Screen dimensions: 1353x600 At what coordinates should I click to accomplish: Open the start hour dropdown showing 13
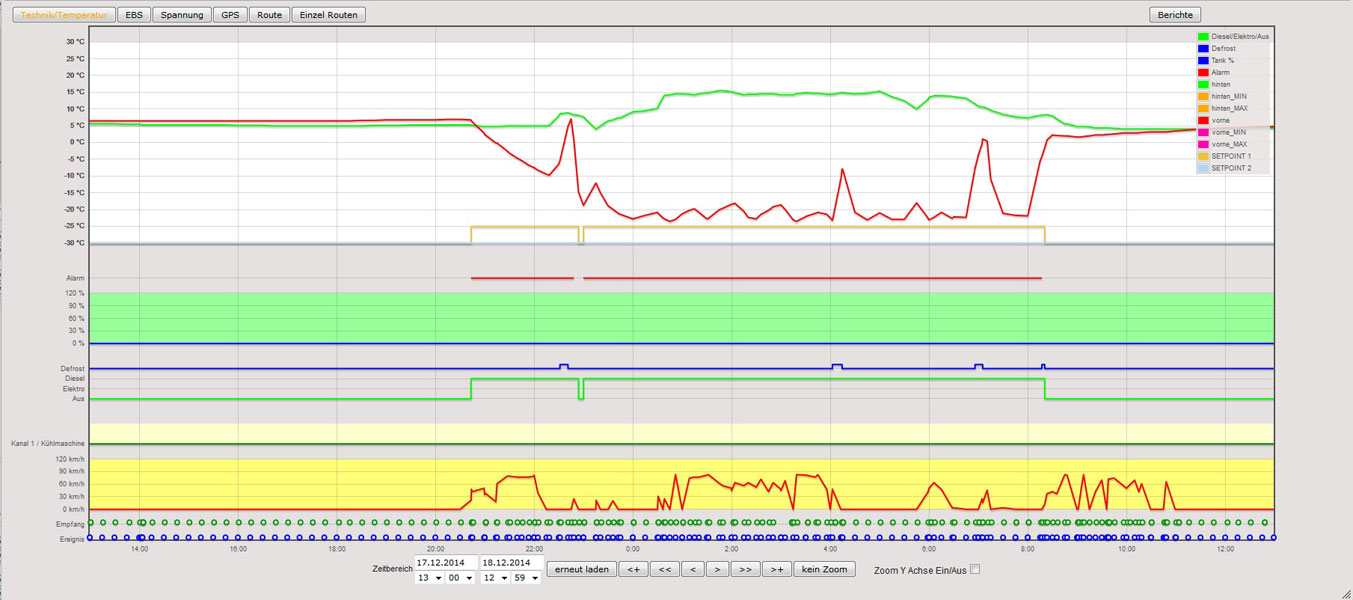429,578
